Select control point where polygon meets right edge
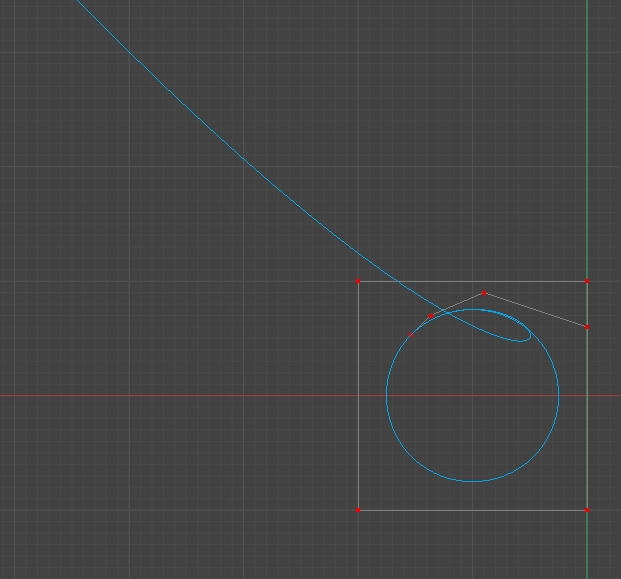 tap(587, 327)
